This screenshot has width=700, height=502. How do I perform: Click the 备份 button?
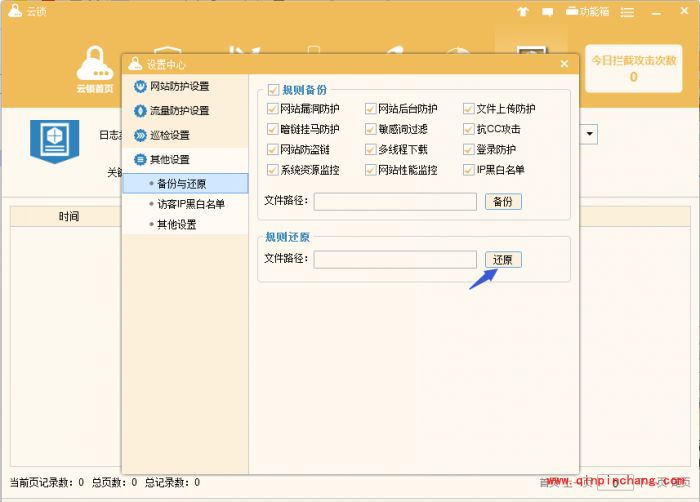point(503,201)
